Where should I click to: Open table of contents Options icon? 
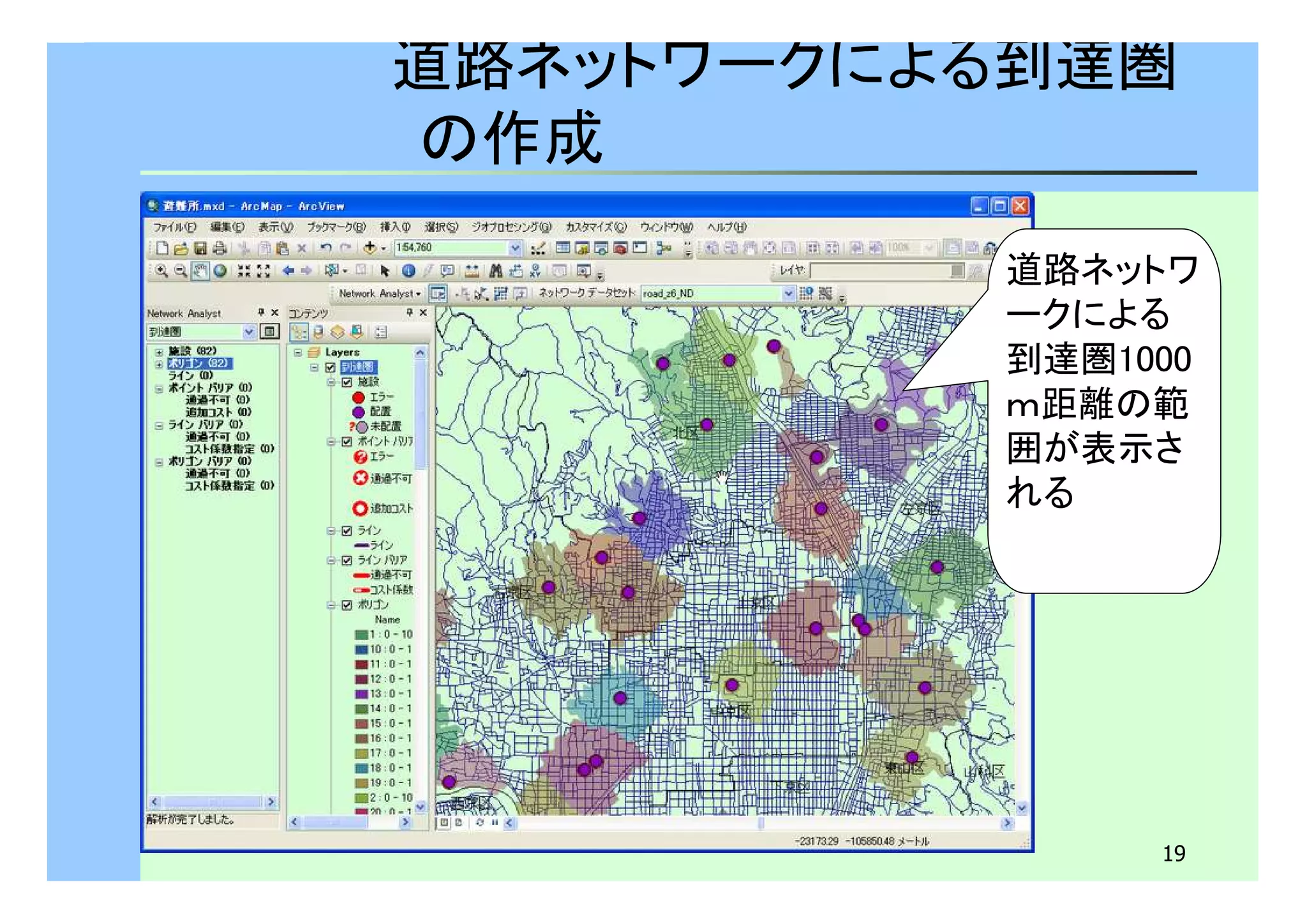(381, 332)
